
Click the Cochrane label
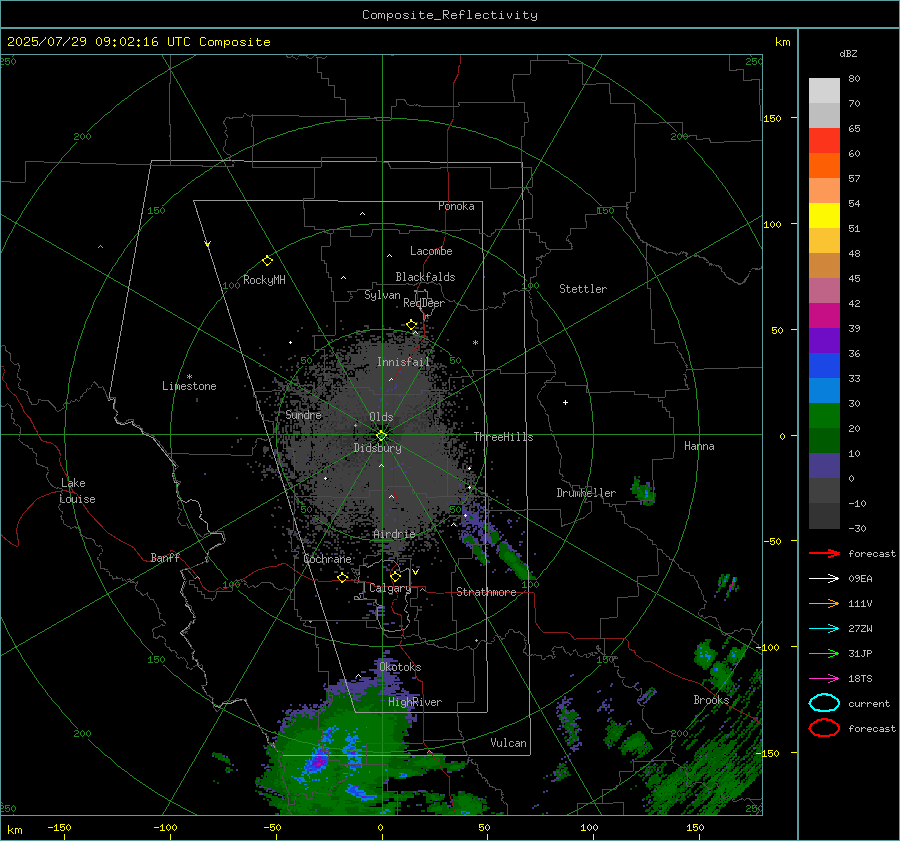(x=327, y=559)
